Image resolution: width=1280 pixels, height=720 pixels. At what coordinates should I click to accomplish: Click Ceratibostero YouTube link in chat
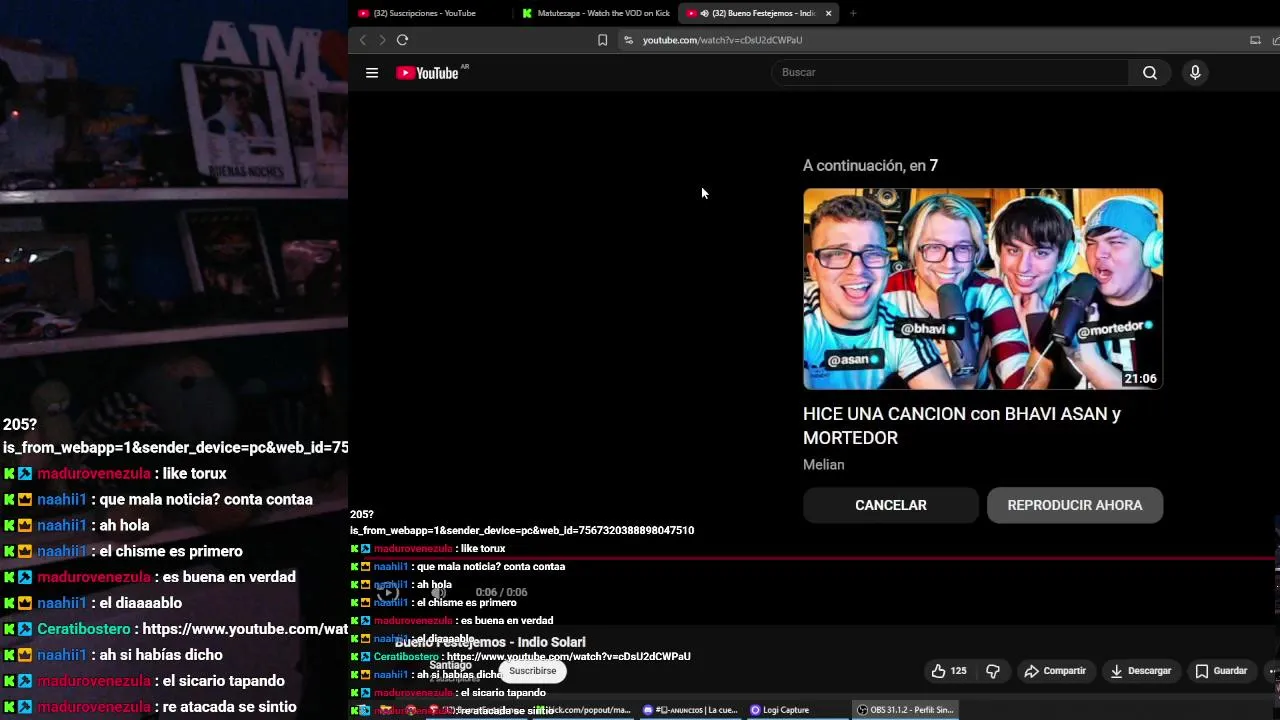point(245,629)
